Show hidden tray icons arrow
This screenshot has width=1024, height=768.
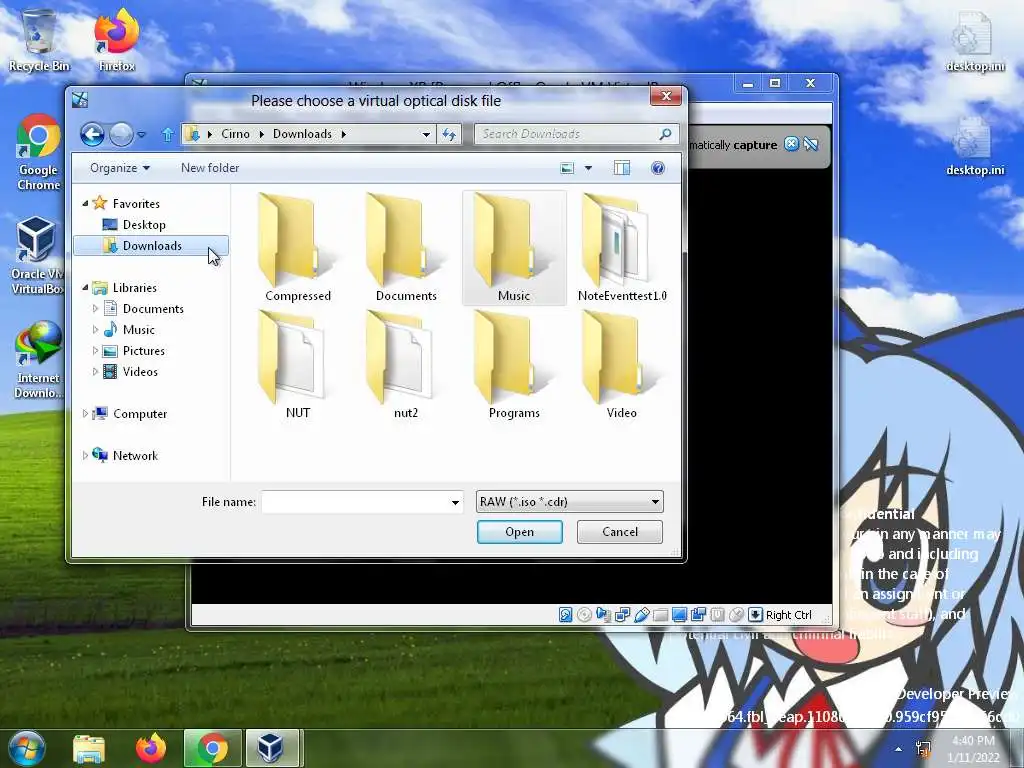click(x=899, y=749)
